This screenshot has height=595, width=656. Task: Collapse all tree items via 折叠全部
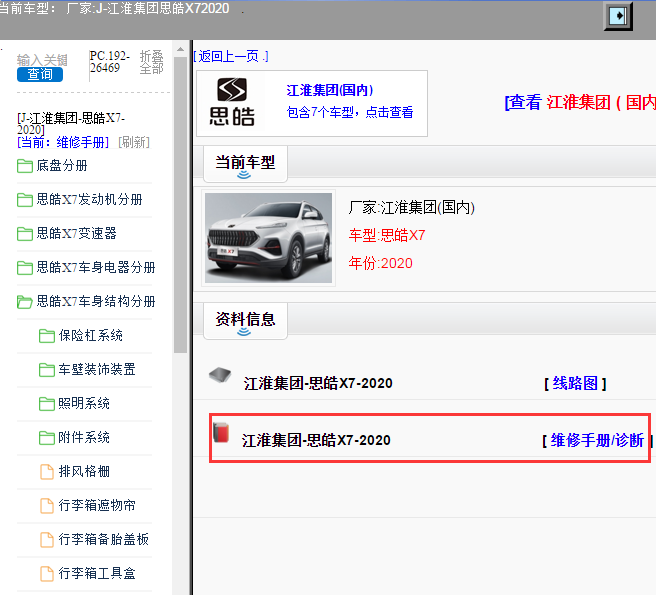click(x=151, y=62)
